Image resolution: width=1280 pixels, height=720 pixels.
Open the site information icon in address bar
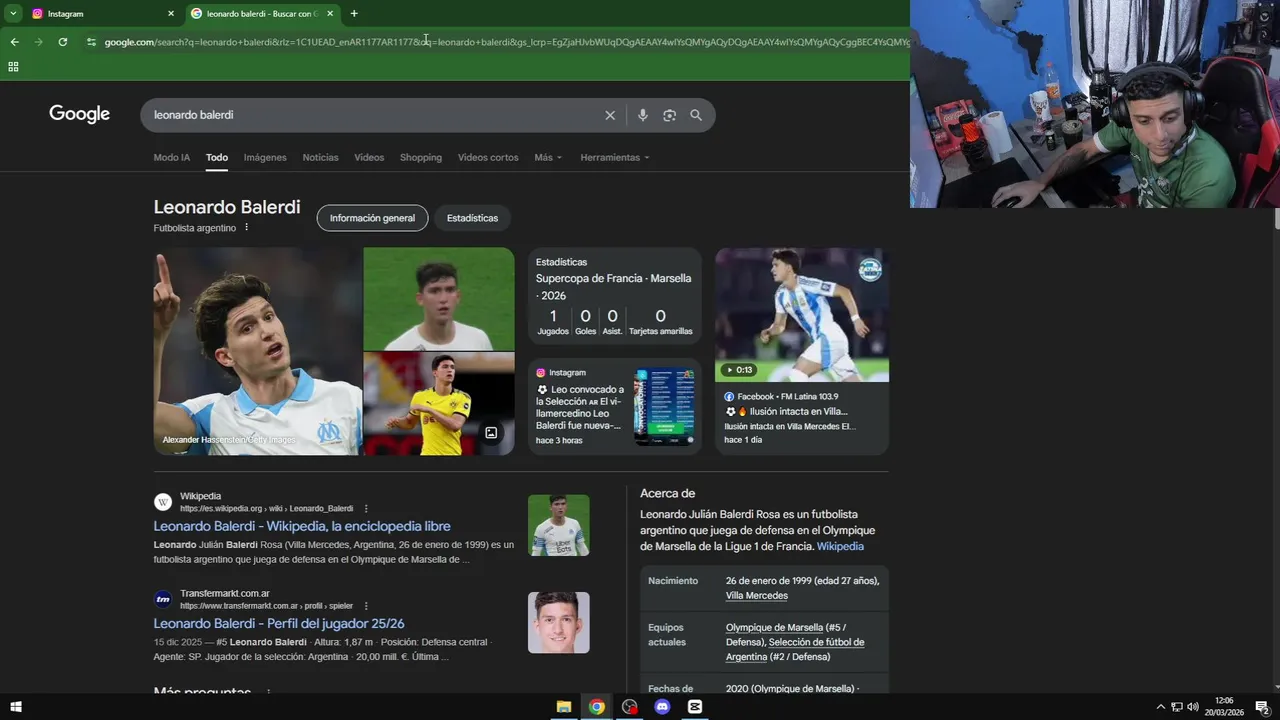tap(91, 42)
